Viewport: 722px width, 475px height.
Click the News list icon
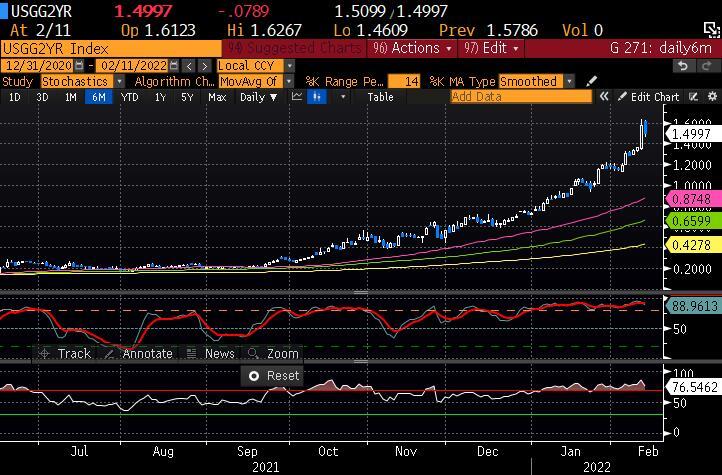(192, 353)
